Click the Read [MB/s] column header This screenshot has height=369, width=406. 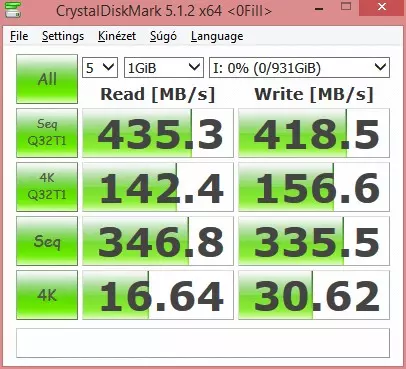coord(158,94)
